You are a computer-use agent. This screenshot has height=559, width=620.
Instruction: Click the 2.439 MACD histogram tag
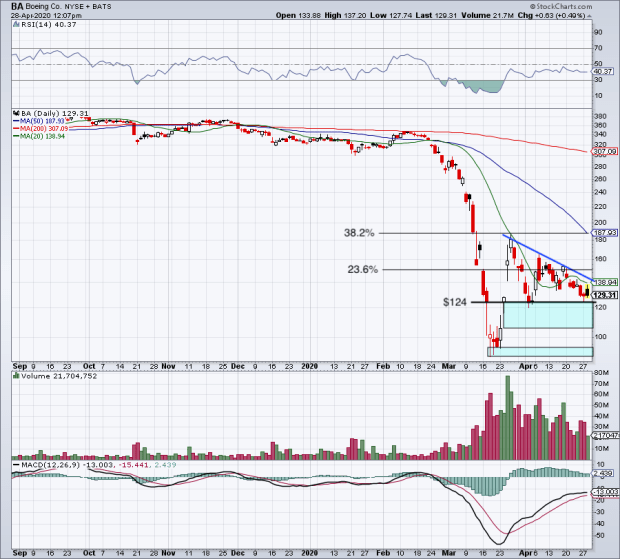pos(604,473)
